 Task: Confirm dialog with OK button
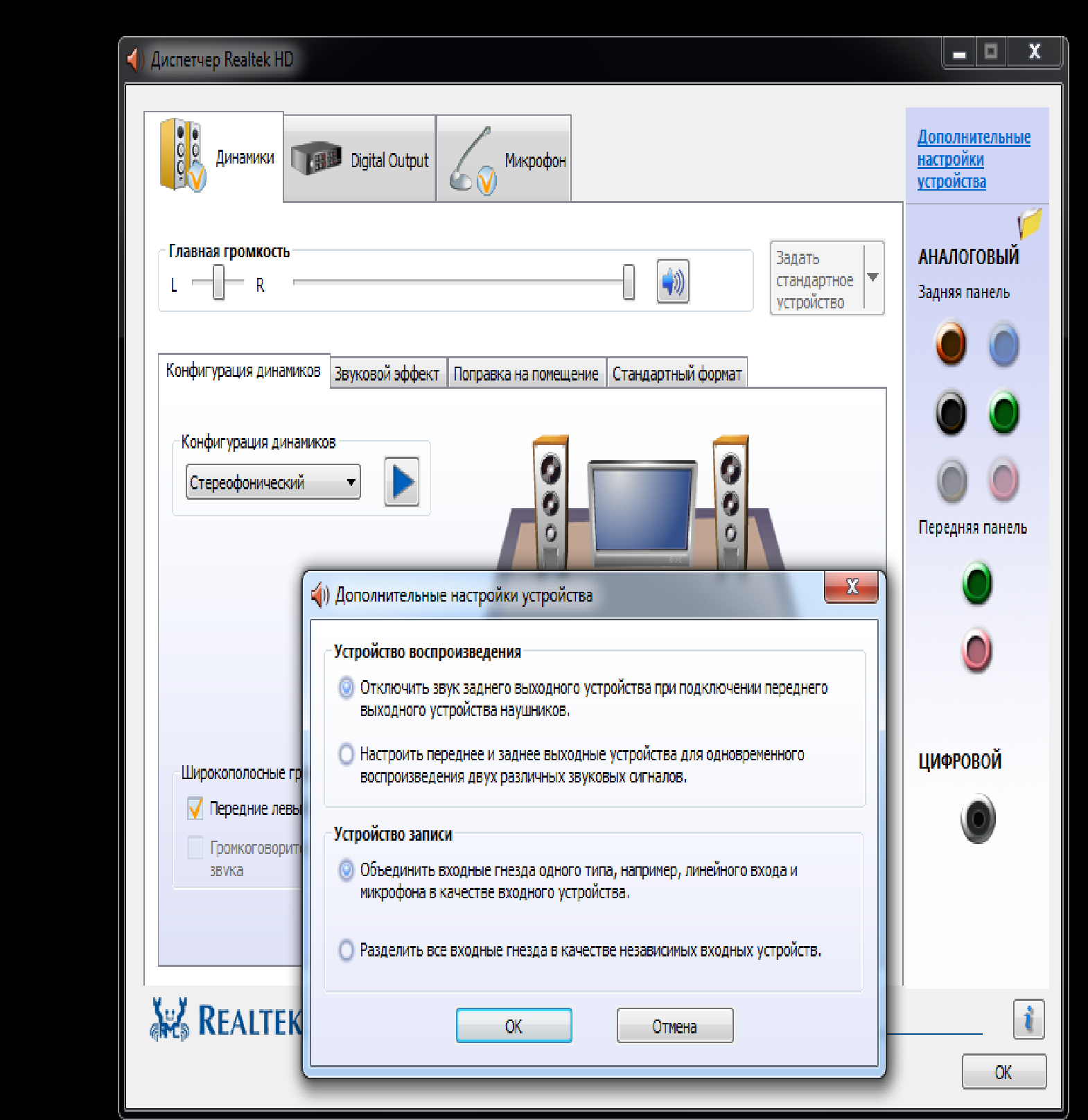[x=514, y=1026]
